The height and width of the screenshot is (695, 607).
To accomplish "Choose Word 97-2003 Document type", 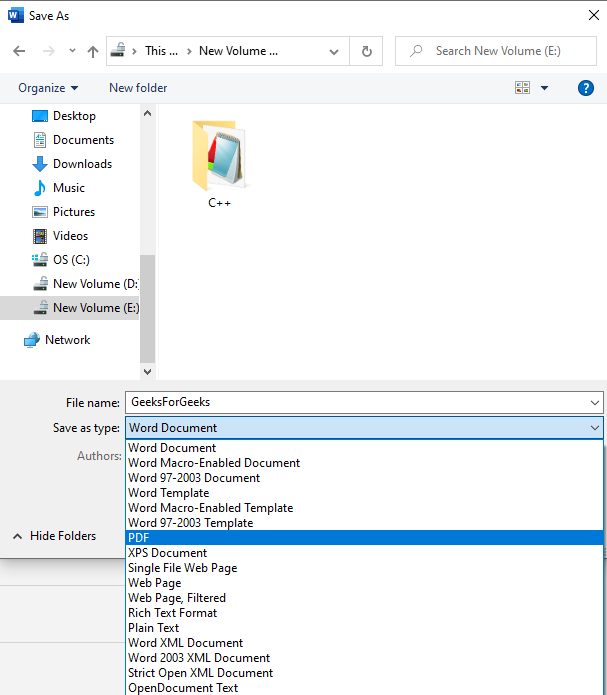I will (364, 478).
